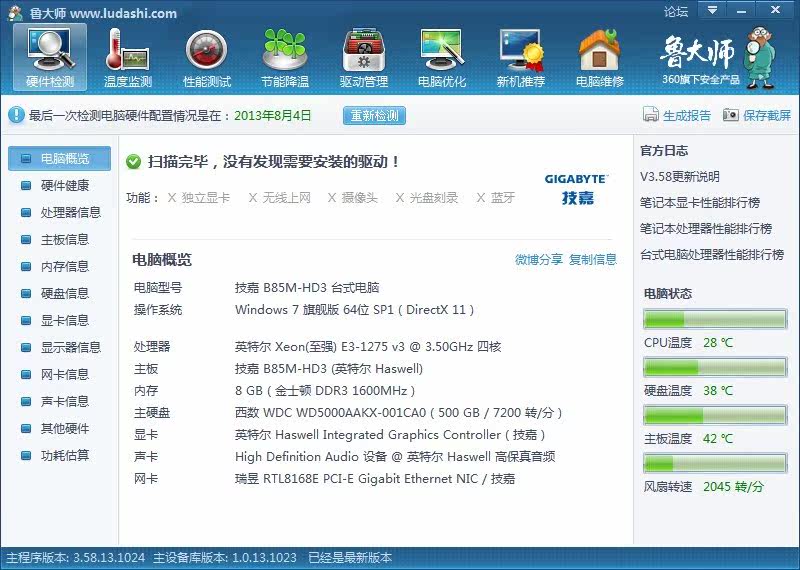Open the 微博分享 share link
The image size is (800, 570).
tap(539, 260)
